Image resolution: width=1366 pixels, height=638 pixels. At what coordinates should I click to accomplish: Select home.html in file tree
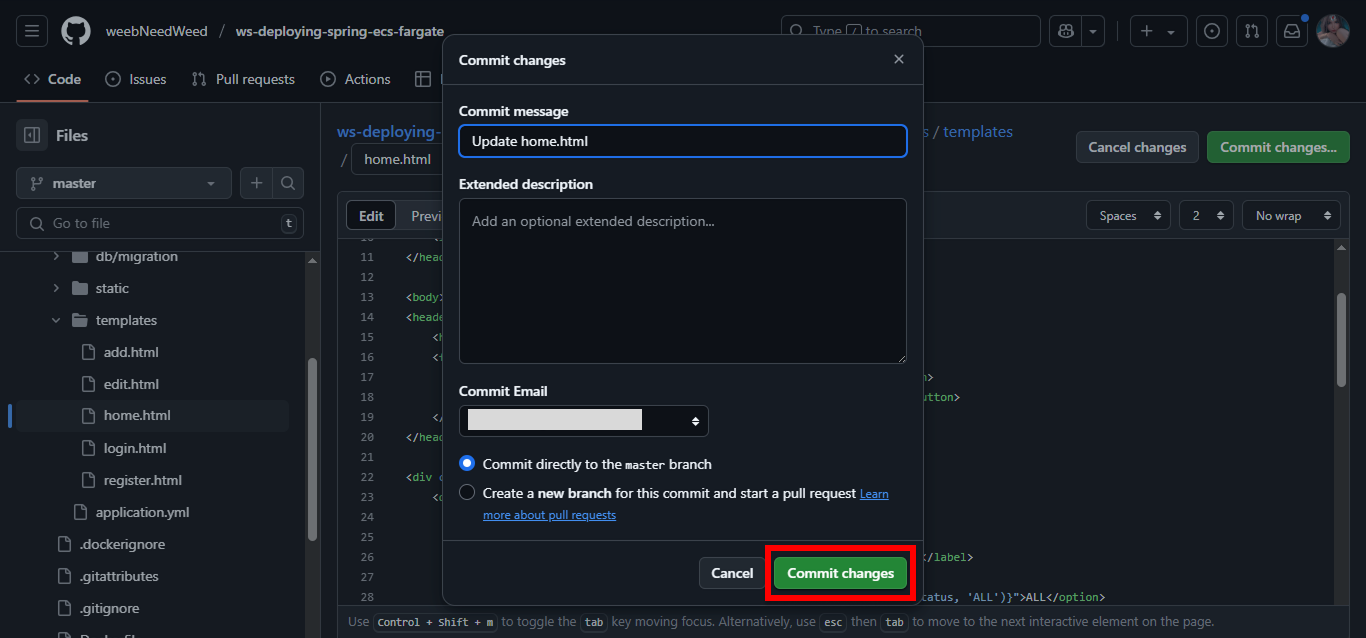pyautogui.click(x=137, y=415)
